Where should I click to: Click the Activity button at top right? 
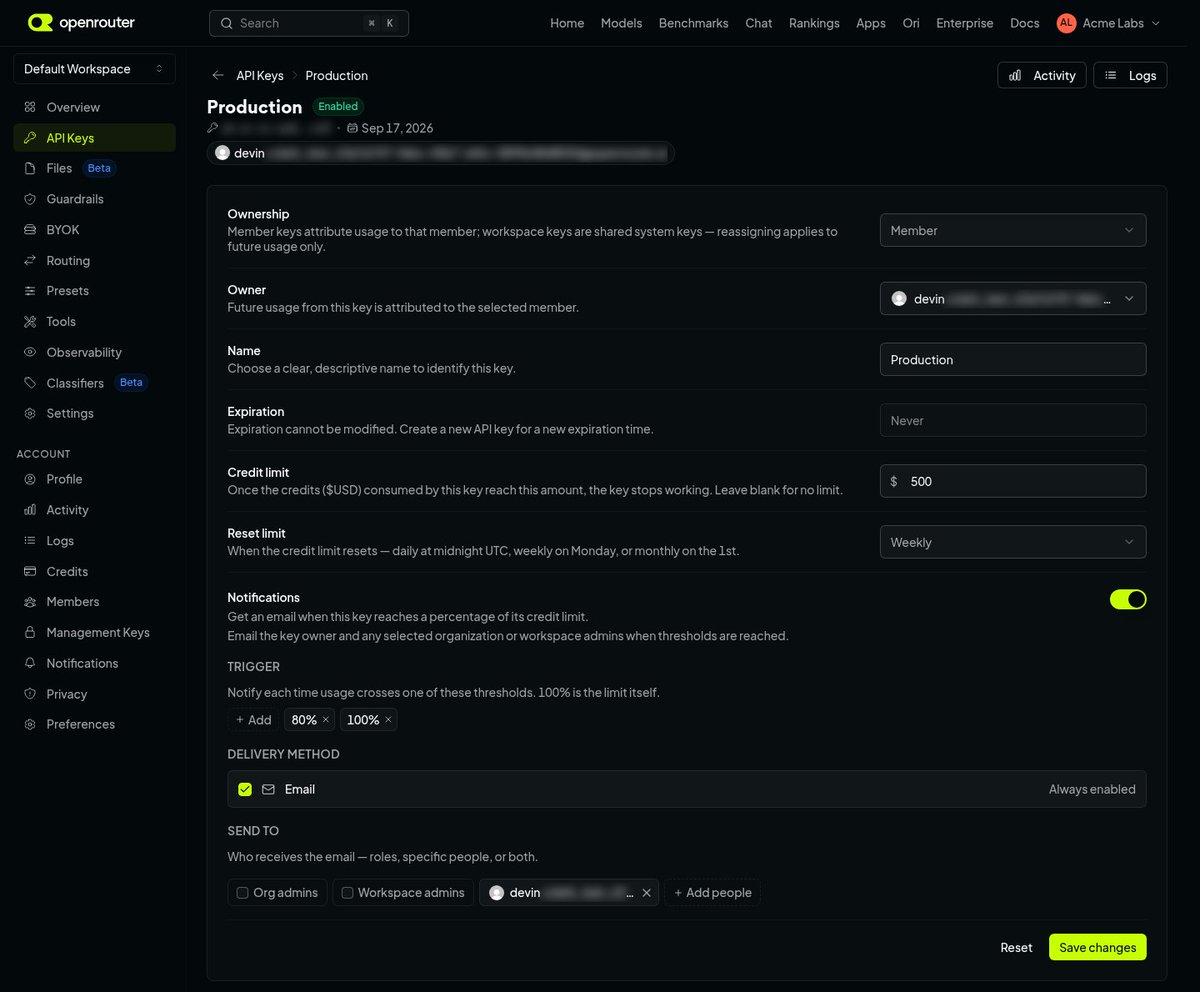[1042, 75]
